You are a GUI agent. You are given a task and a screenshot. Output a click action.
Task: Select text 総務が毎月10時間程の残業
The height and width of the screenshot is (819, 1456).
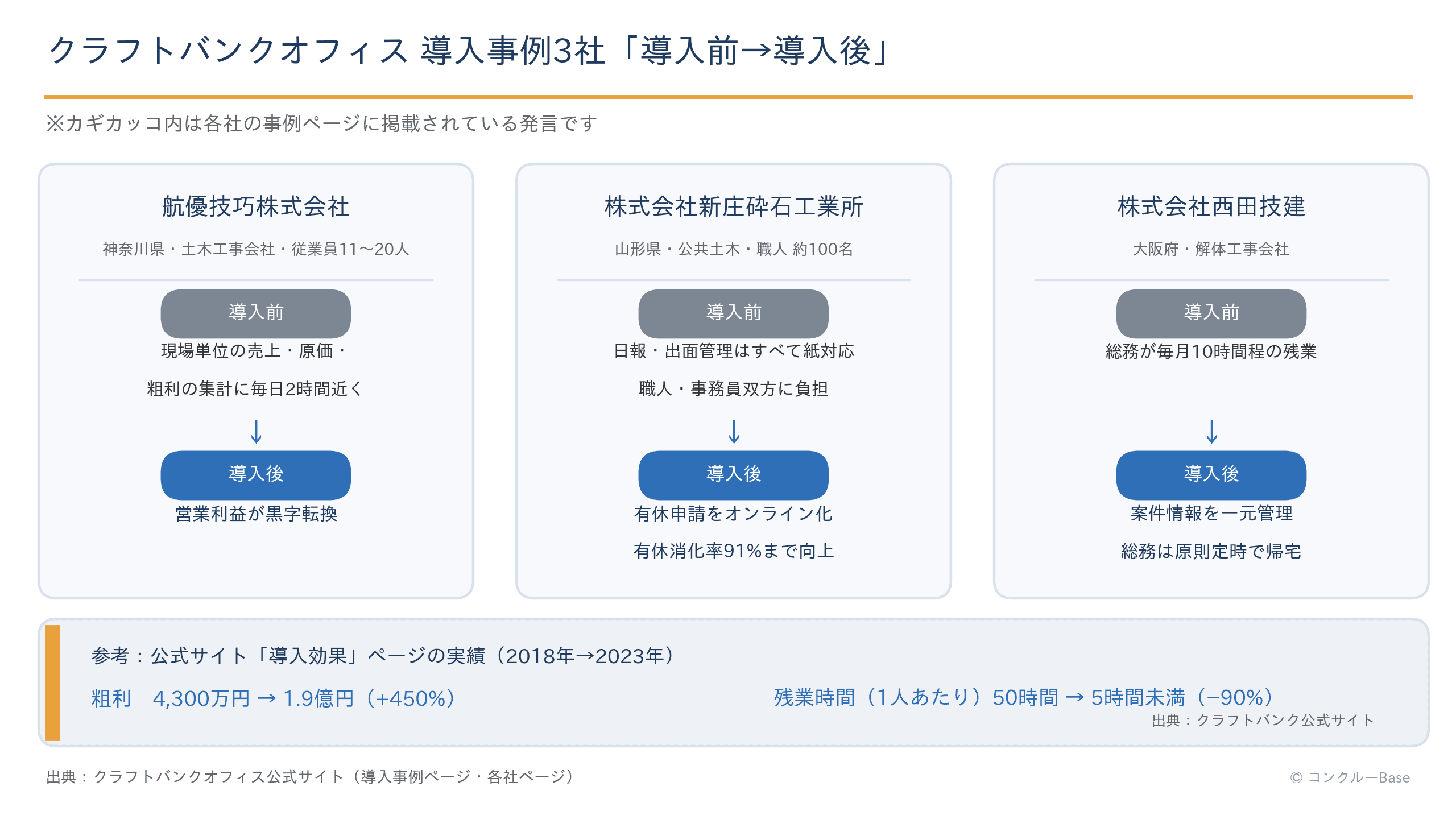pos(1211,351)
